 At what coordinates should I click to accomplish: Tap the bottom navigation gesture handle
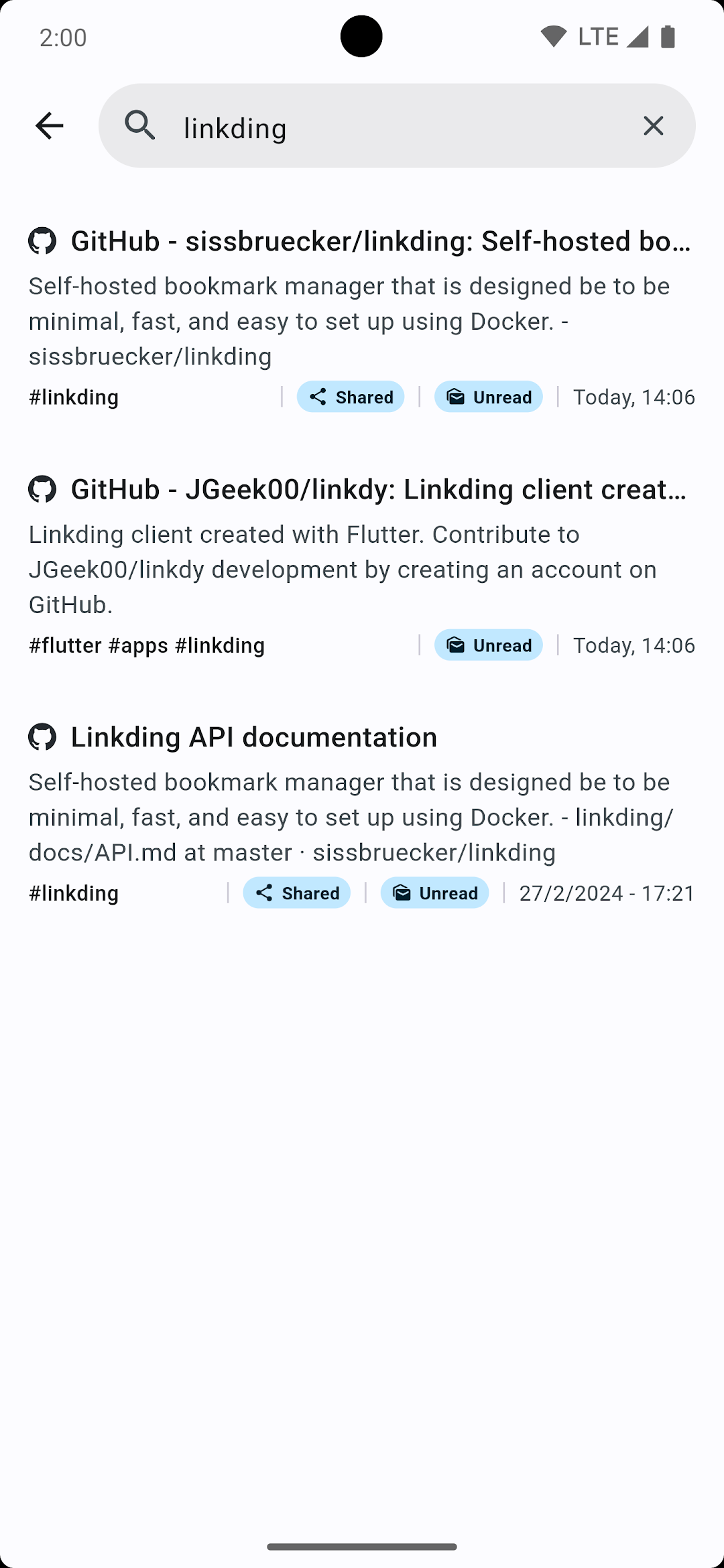(x=362, y=1547)
